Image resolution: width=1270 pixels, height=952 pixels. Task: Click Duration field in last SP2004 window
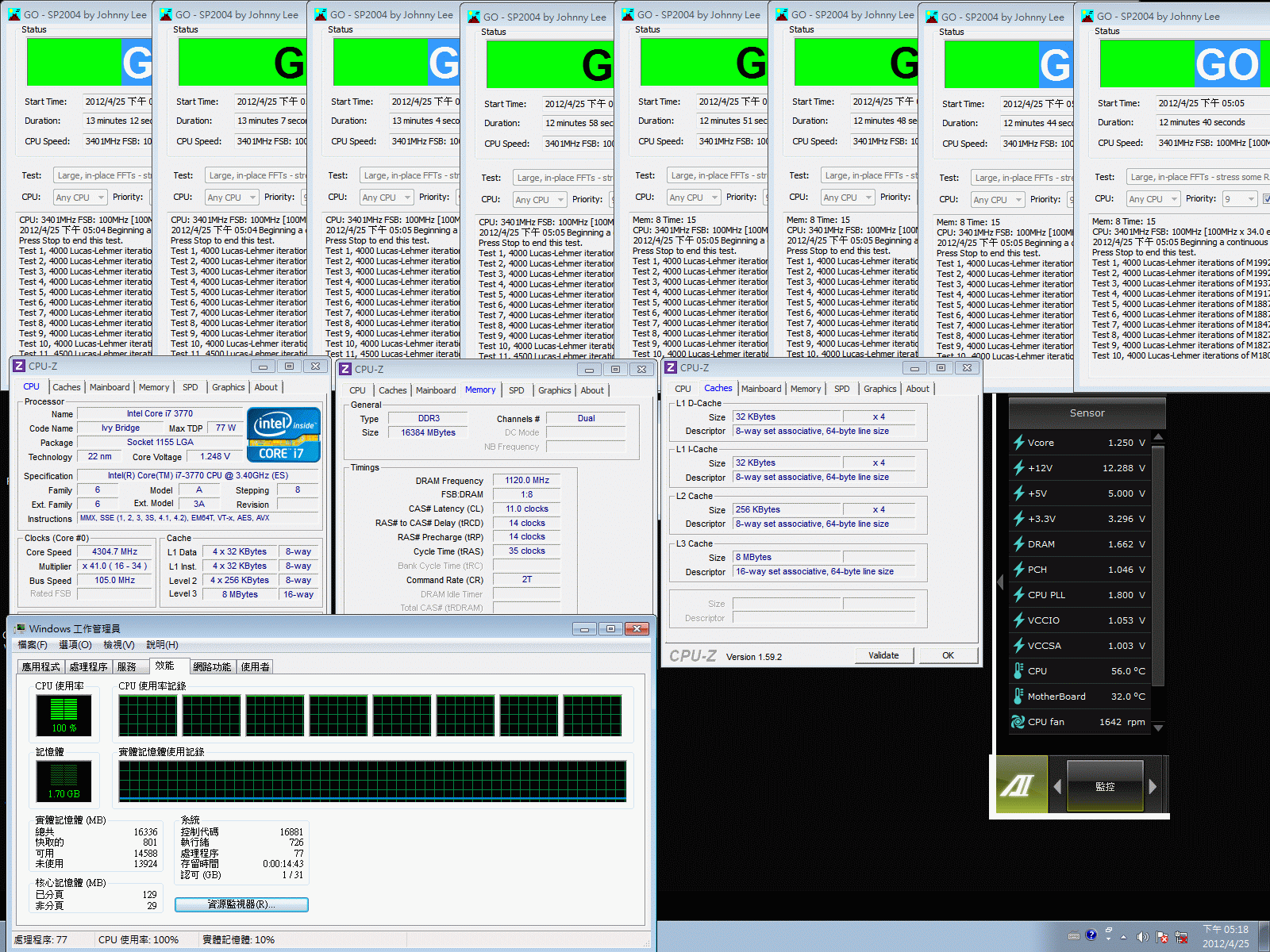1211,122
